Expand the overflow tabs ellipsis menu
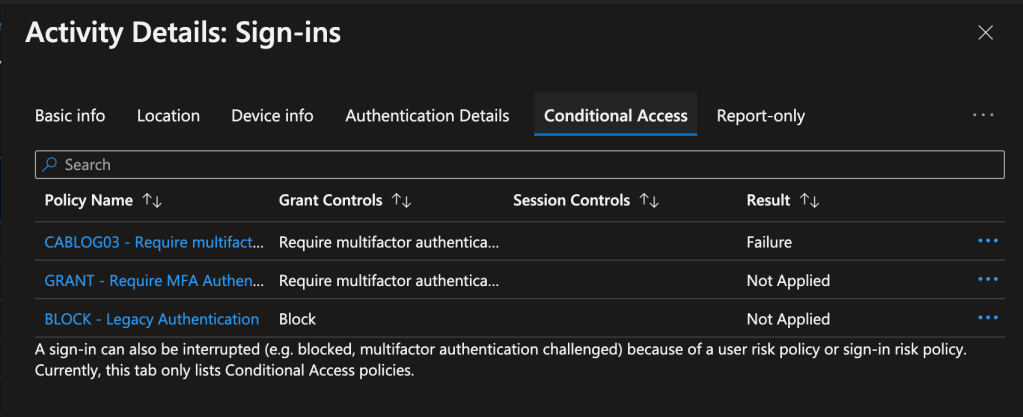Image resolution: width=1023 pixels, height=417 pixels. [983, 115]
